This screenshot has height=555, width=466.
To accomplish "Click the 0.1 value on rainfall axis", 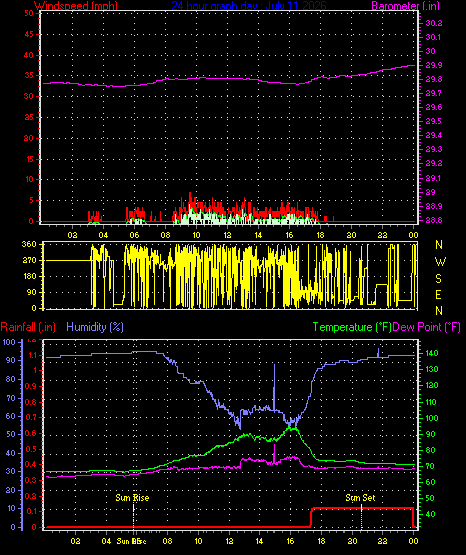I will point(31,511).
